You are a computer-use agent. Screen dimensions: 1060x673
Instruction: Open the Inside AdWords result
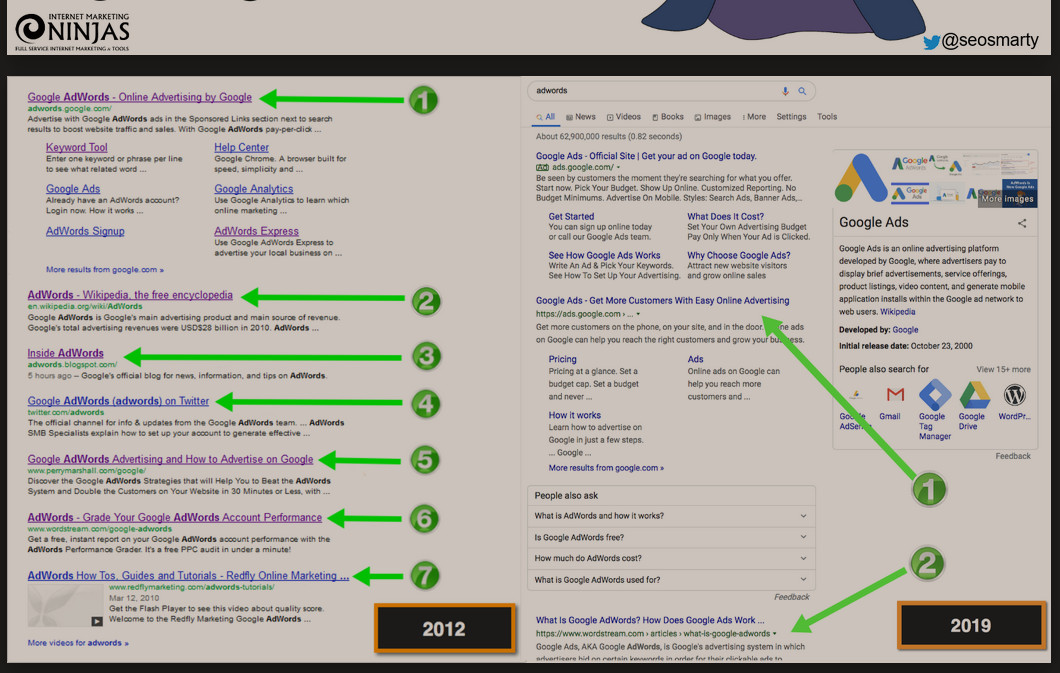(66, 353)
